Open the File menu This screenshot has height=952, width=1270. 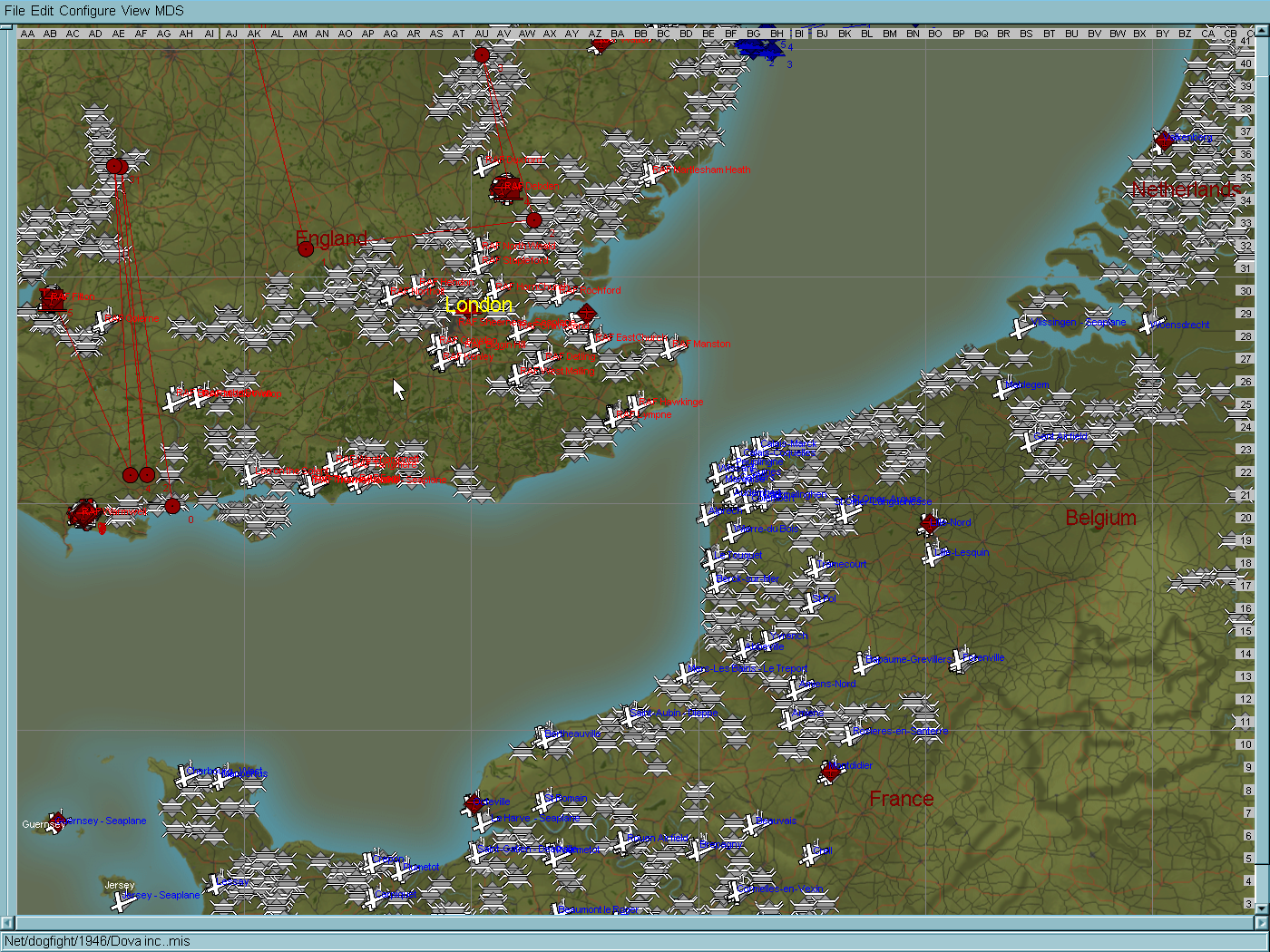(15, 11)
